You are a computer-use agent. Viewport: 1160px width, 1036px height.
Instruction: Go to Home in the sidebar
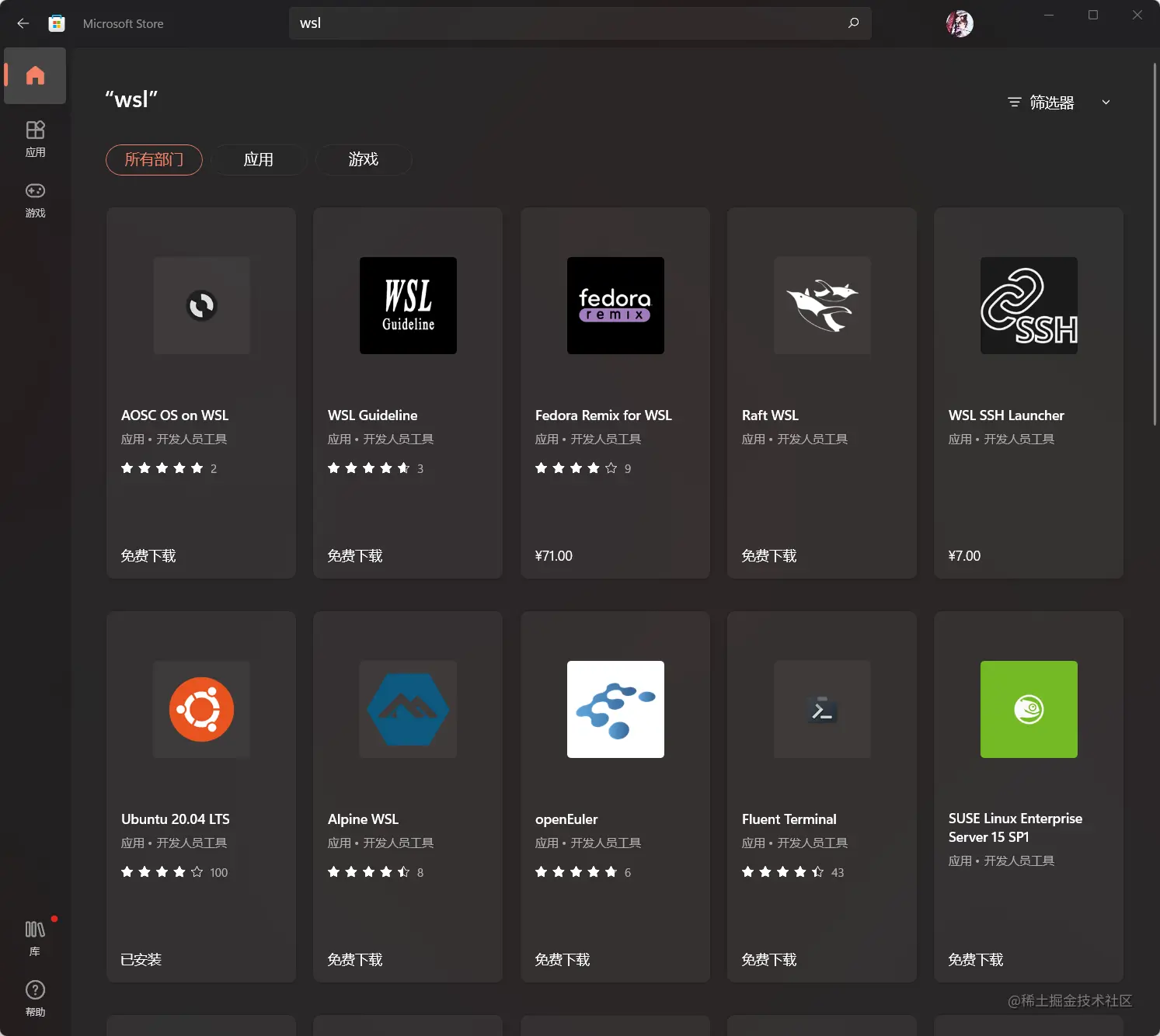pos(35,75)
